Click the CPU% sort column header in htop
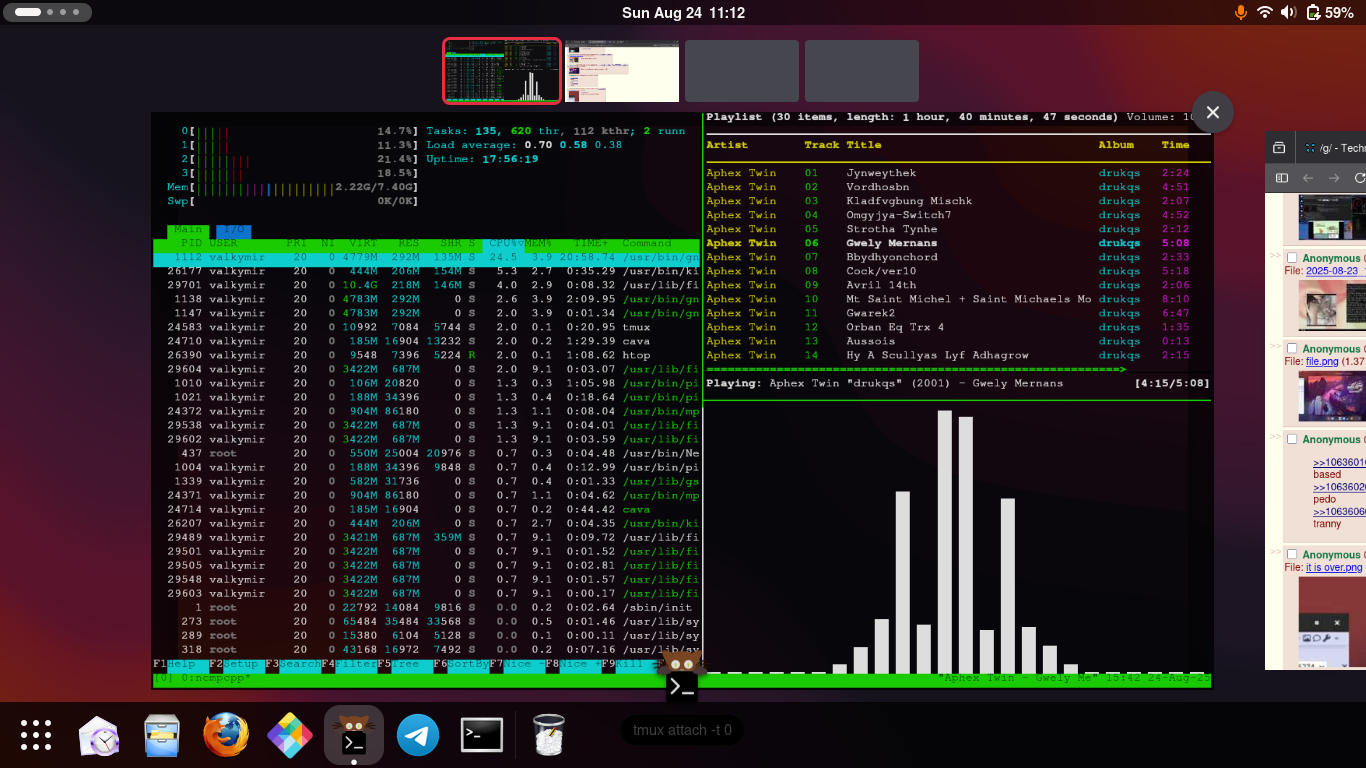1366x768 pixels. [502, 243]
